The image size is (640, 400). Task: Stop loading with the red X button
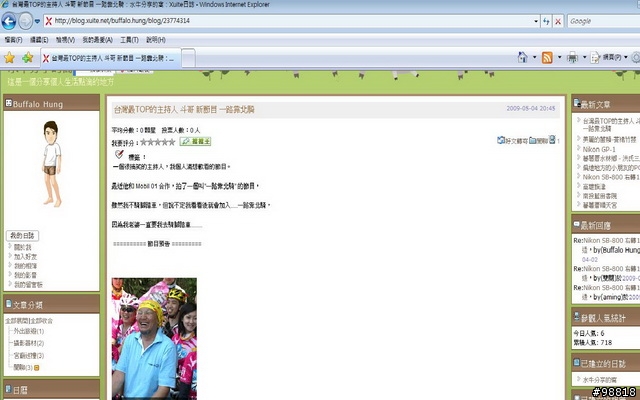(558, 21)
